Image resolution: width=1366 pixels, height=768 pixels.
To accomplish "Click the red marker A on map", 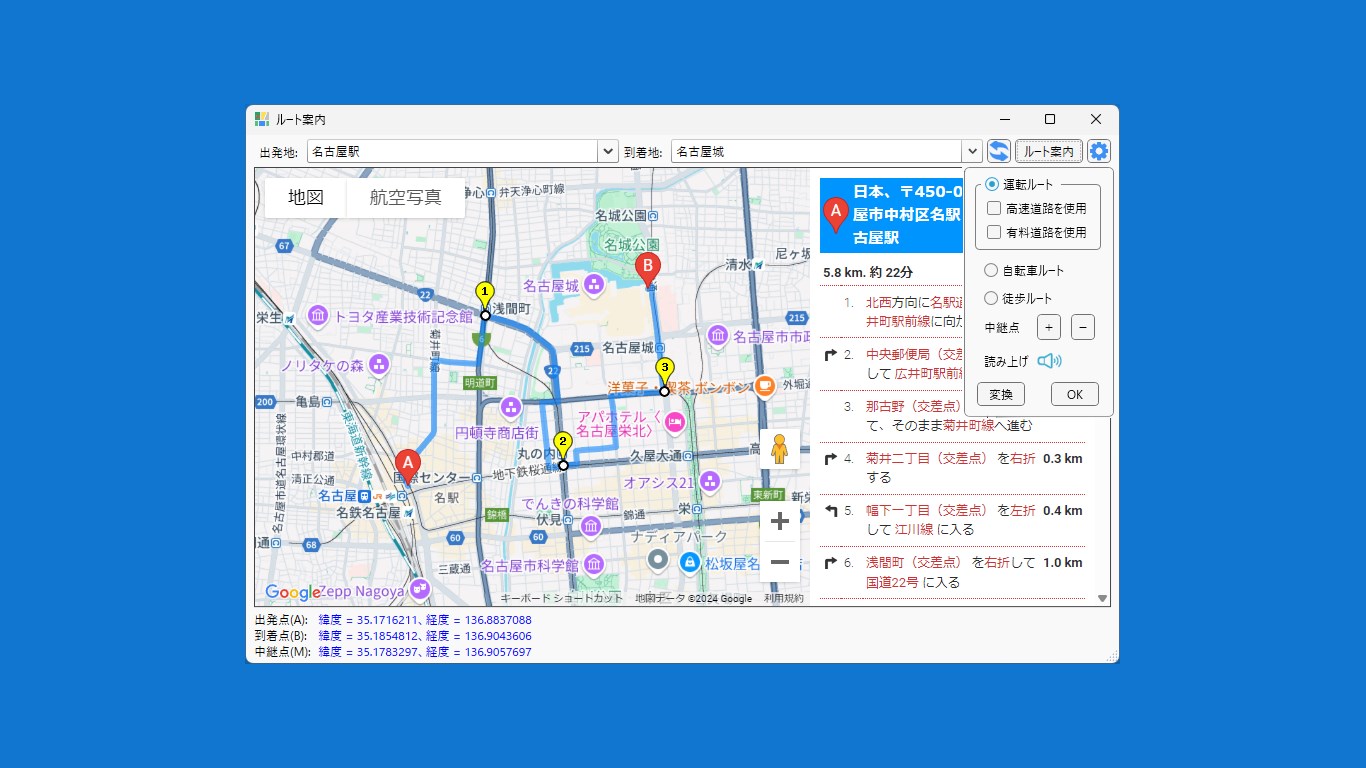I will (407, 467).
